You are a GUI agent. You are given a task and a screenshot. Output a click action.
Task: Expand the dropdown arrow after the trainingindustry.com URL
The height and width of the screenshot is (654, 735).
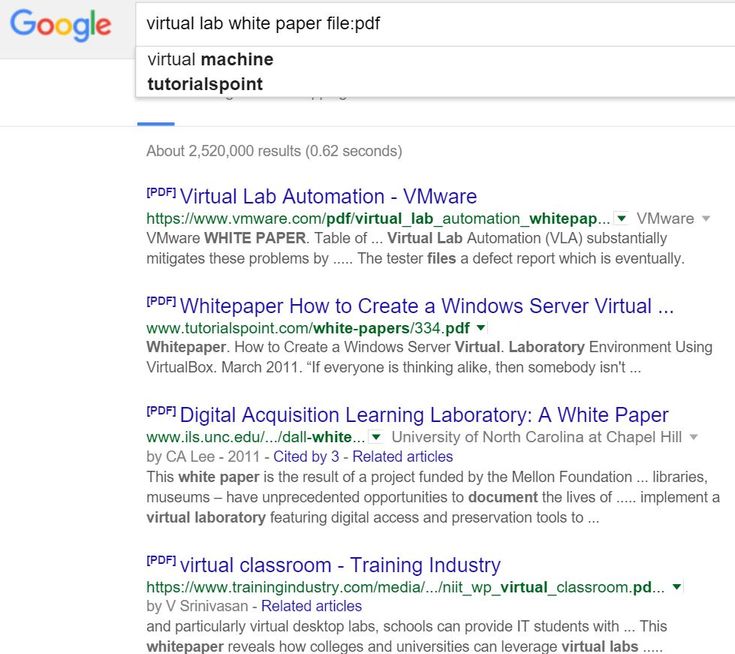click(676, 587)
